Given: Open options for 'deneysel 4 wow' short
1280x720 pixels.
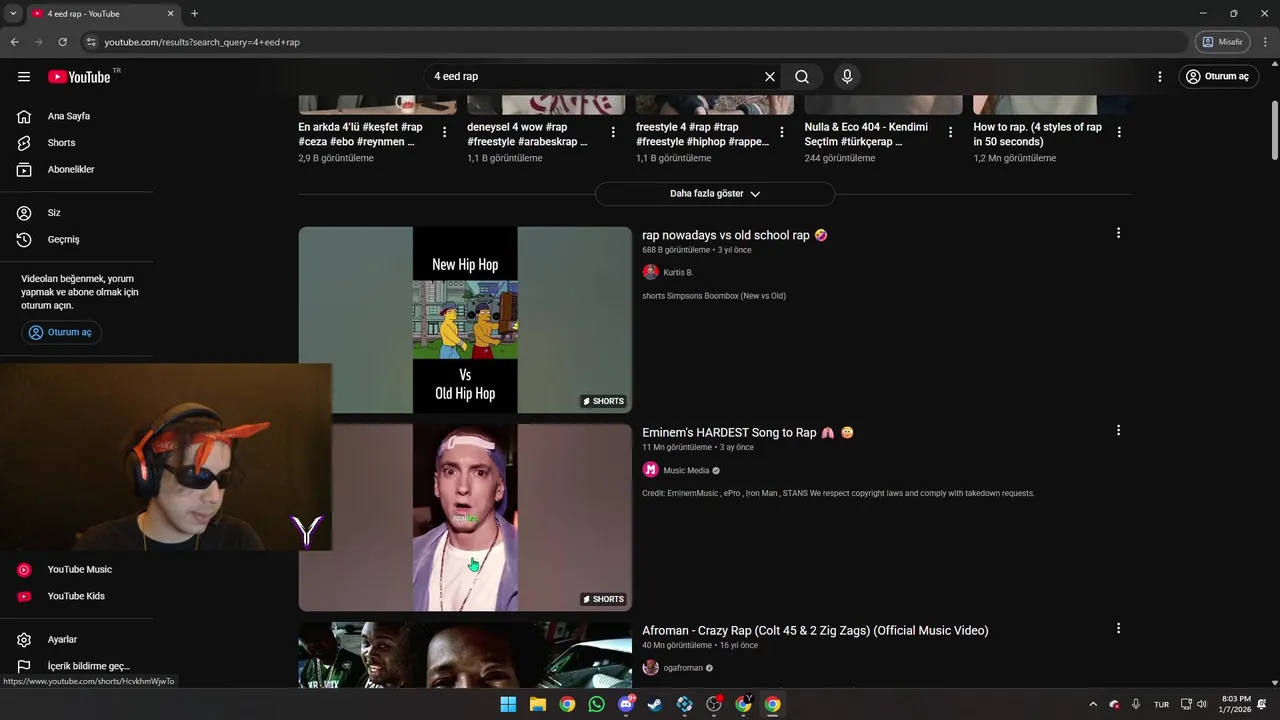Looking at the screenshot, I should coord(613,132).
